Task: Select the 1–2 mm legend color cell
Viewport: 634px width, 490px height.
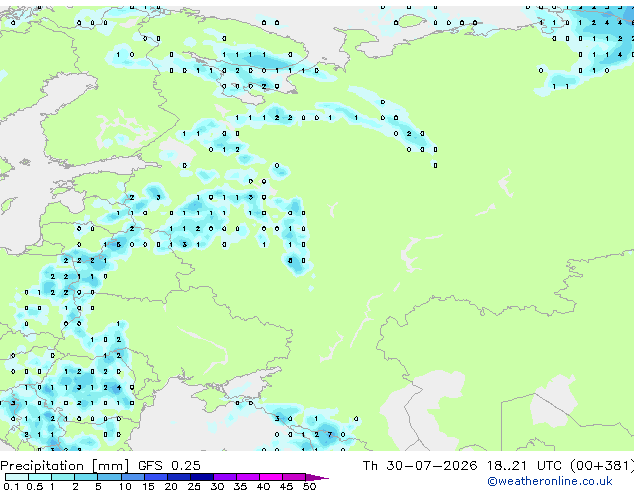Action: [63, 477]
